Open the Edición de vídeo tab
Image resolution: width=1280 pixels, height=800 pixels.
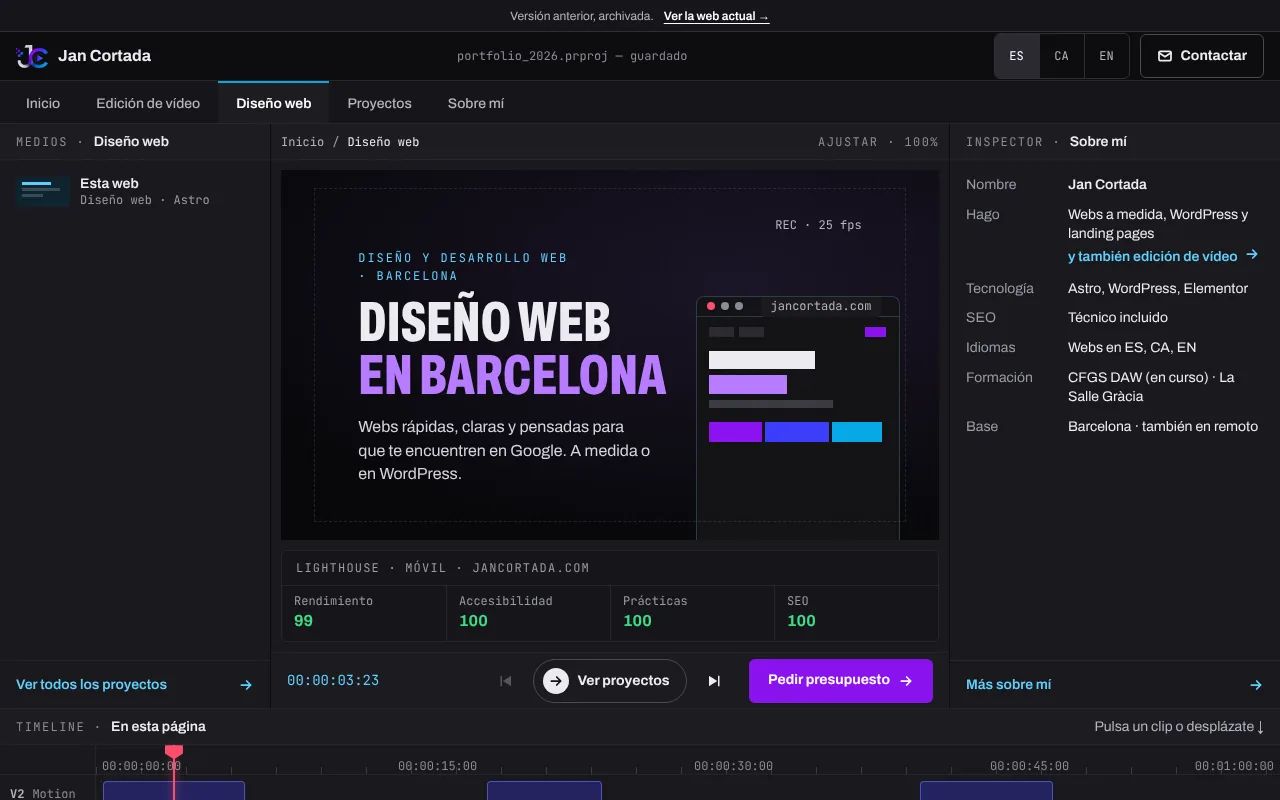(148, 103)
